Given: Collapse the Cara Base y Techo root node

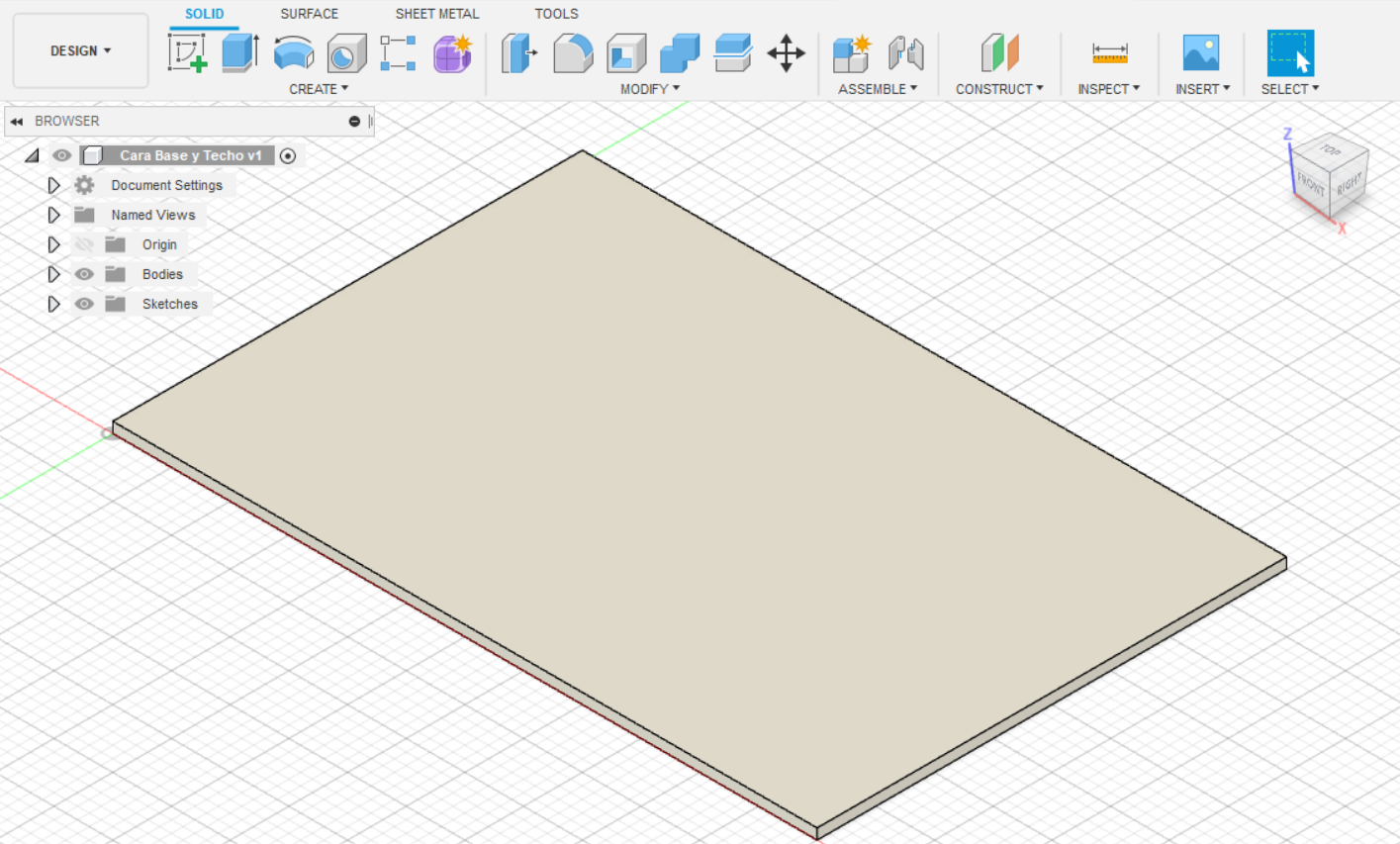Looking at the screenshot, I should (32, 155).
